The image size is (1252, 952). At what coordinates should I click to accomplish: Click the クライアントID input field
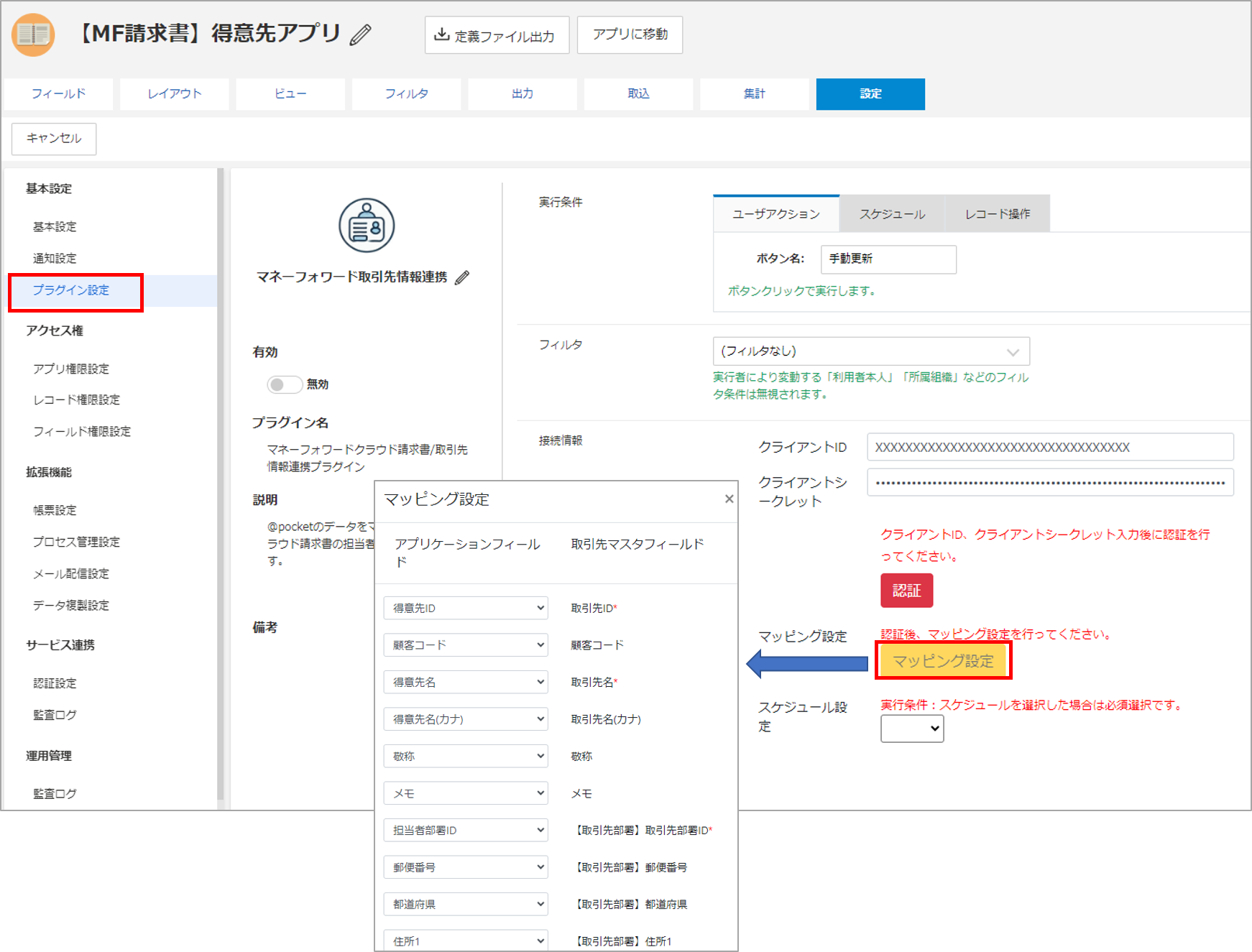pos(1050,447)
